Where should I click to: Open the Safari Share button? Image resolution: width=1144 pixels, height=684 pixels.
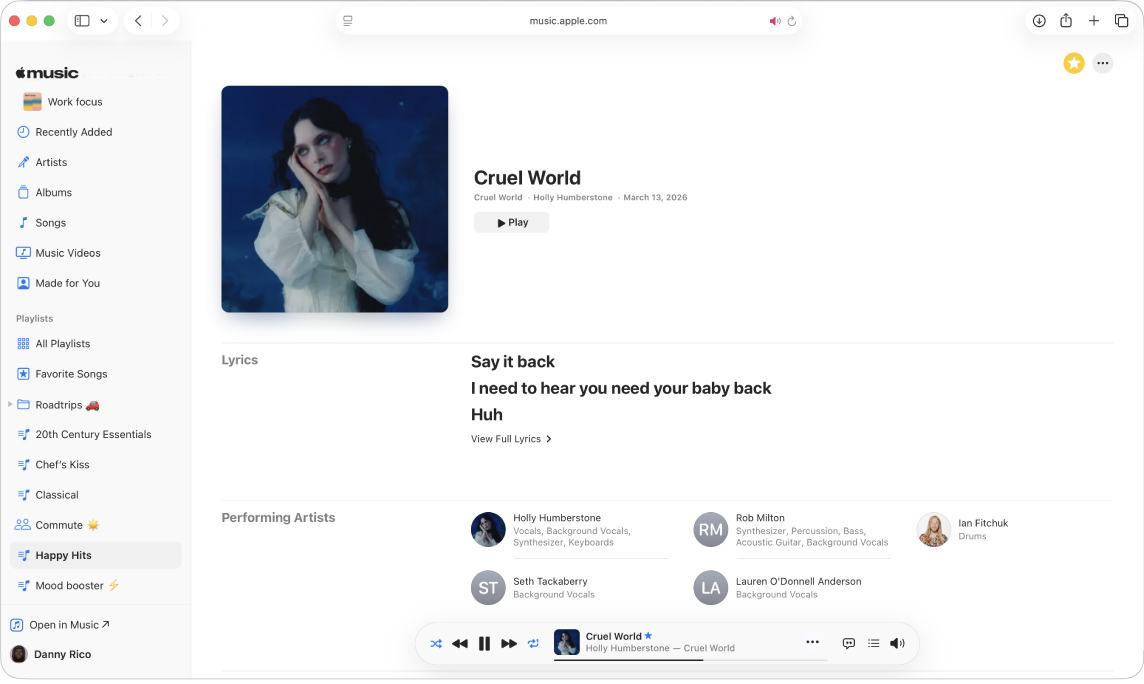coord(1066,20)
